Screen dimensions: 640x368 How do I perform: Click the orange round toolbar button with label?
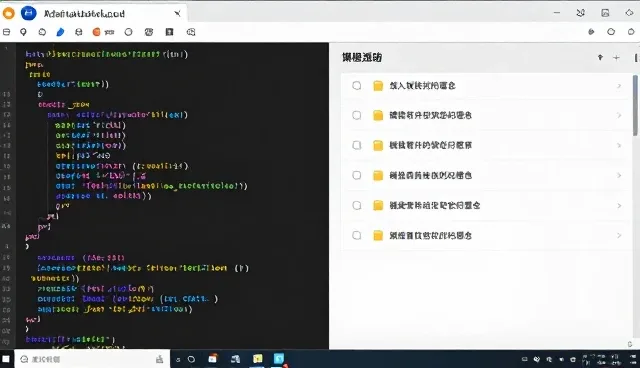pos(103,32)
